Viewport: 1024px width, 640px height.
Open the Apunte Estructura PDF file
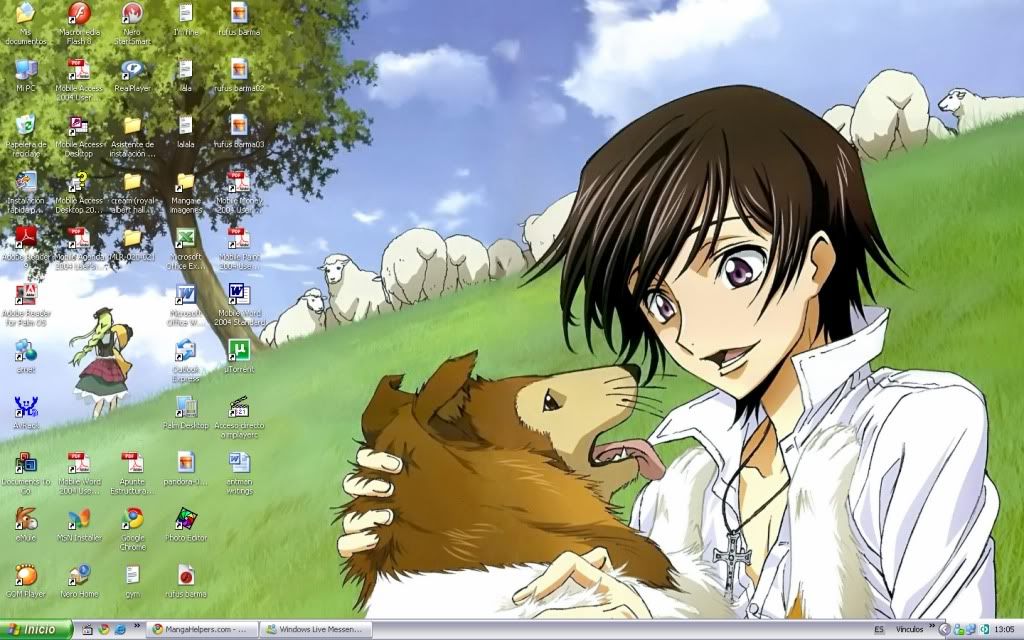click(133, 473)
